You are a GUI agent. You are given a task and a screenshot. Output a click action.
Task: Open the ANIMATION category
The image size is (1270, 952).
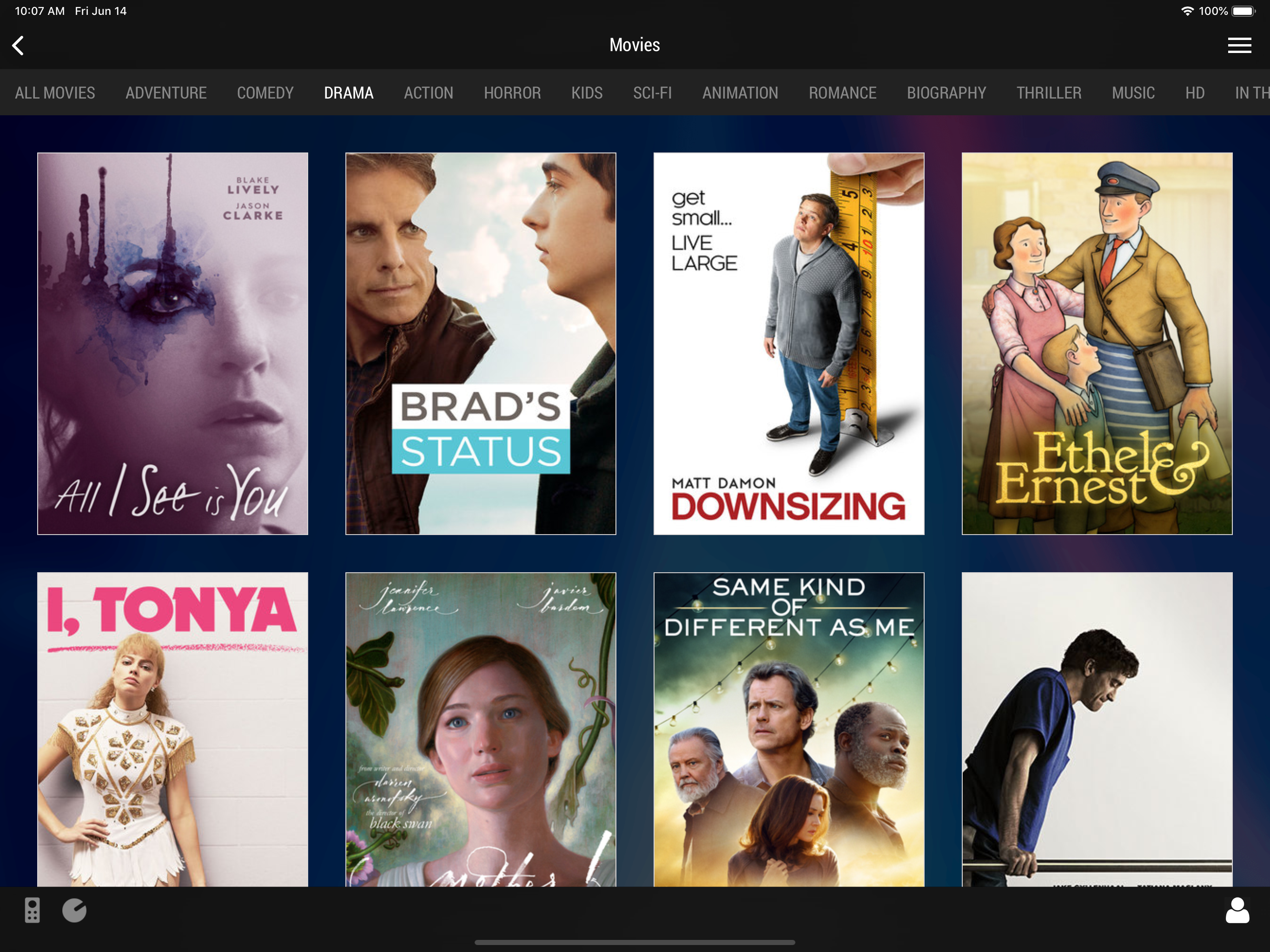pyautogui.click(x=740, y=93)
